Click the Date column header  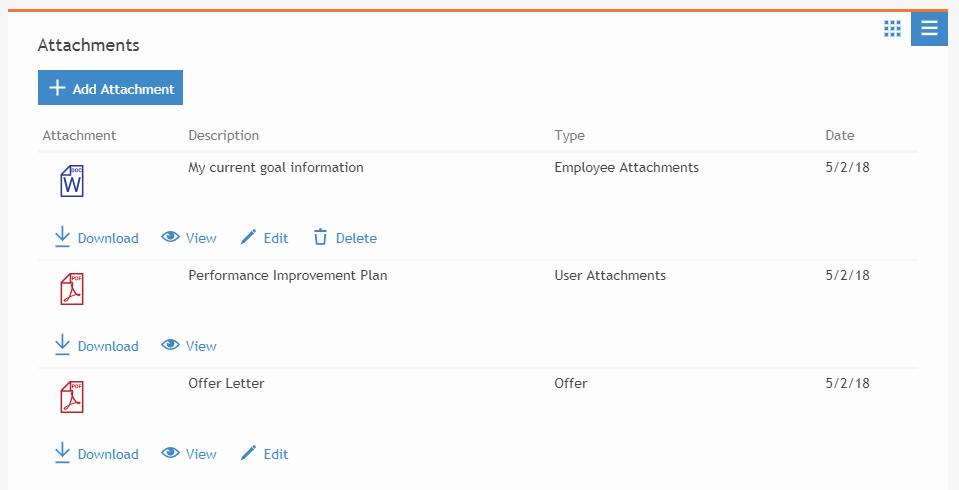click(x=839, y=135)
